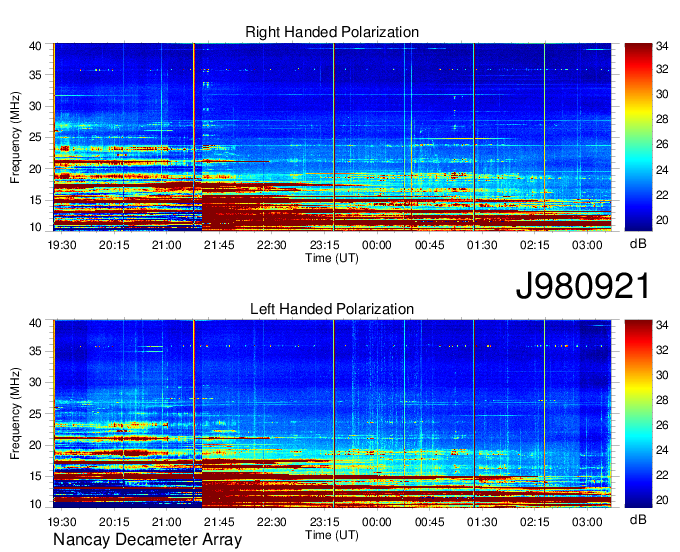Click 'Frequency (MHz)' axis label of Left Handed plot
Viewport: 680px width, 552px height.
click(x=15, y=414)
